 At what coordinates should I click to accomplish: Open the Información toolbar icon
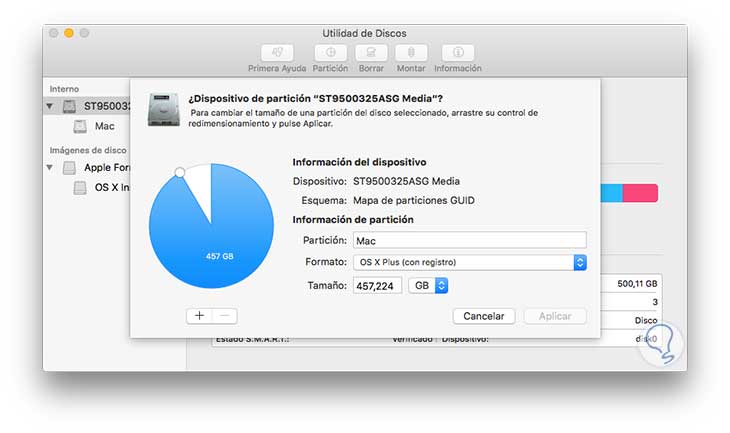pyautogui.click(x=458, y=53)
